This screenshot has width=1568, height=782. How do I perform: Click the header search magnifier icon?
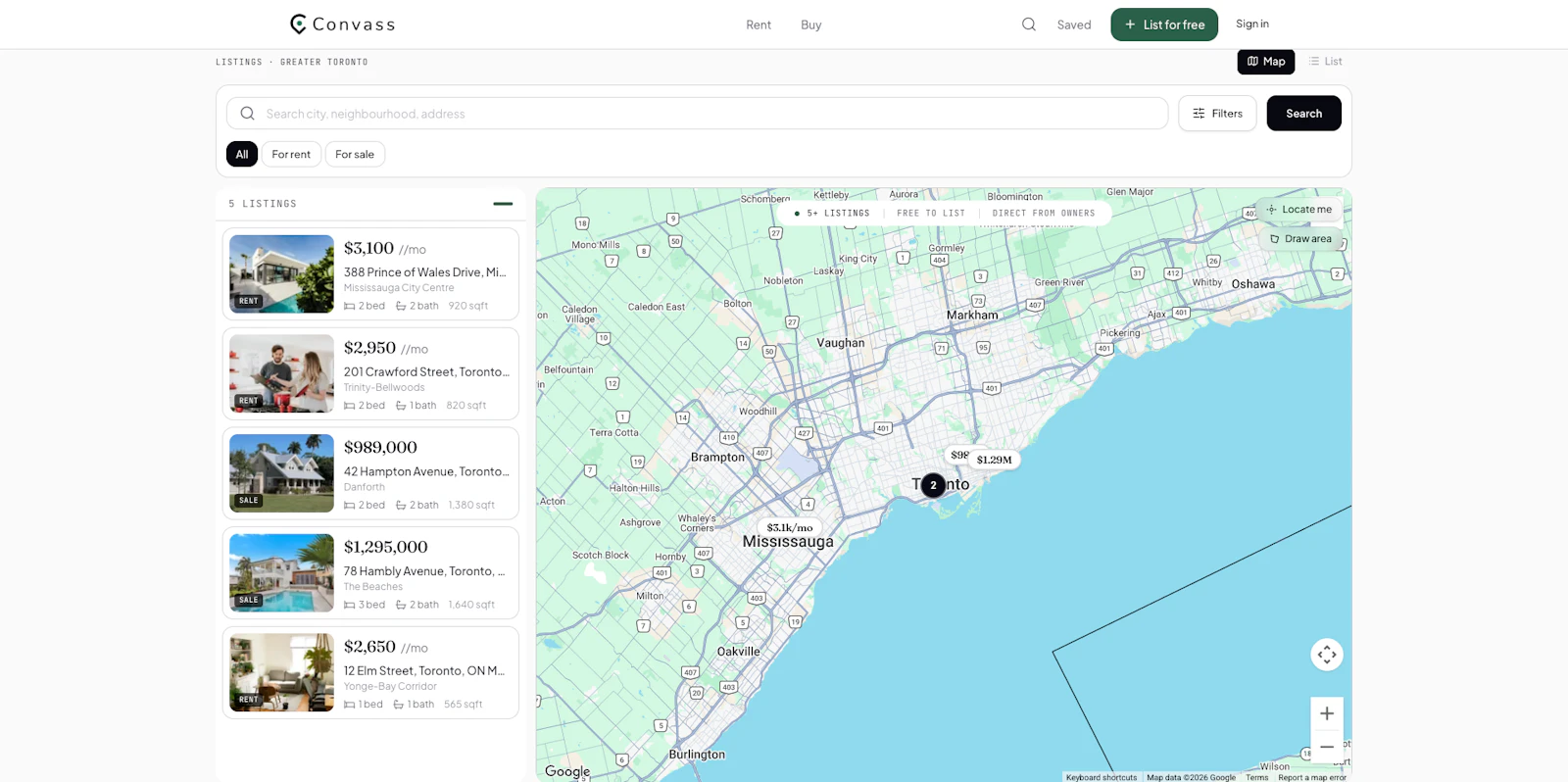click(1029, 24)
